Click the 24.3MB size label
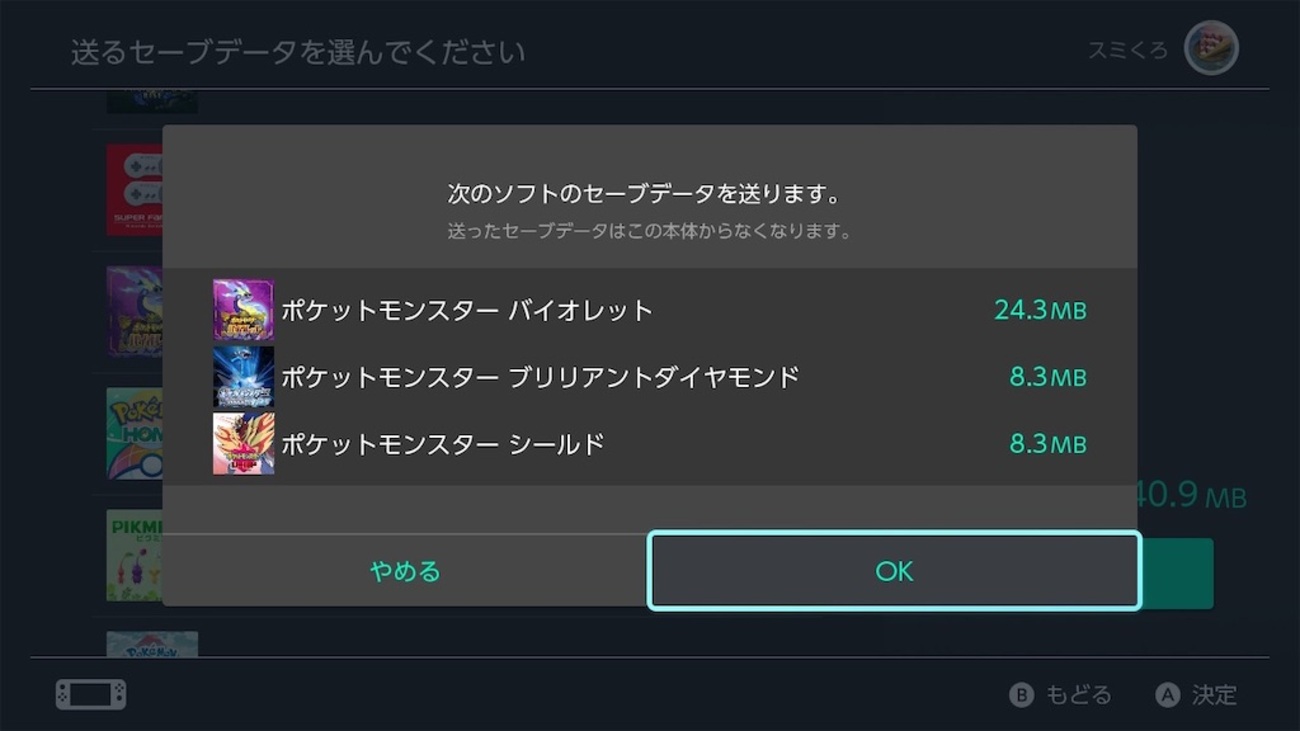Viewport: 1300px width, 731px height. (x=1040, y=310)
